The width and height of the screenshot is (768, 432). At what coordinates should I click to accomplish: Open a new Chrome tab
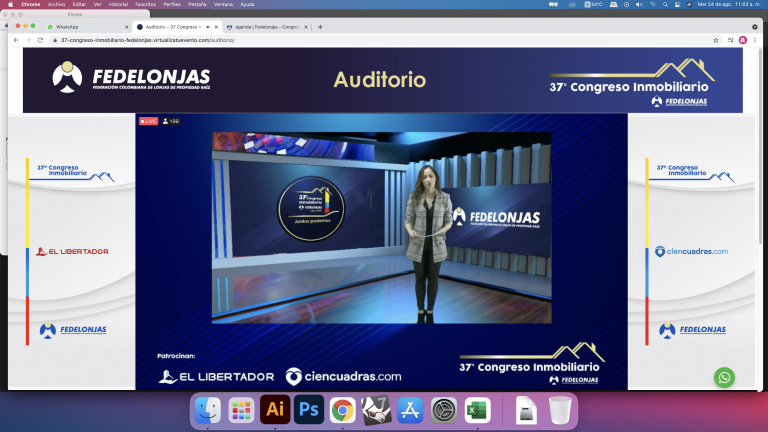320,27
